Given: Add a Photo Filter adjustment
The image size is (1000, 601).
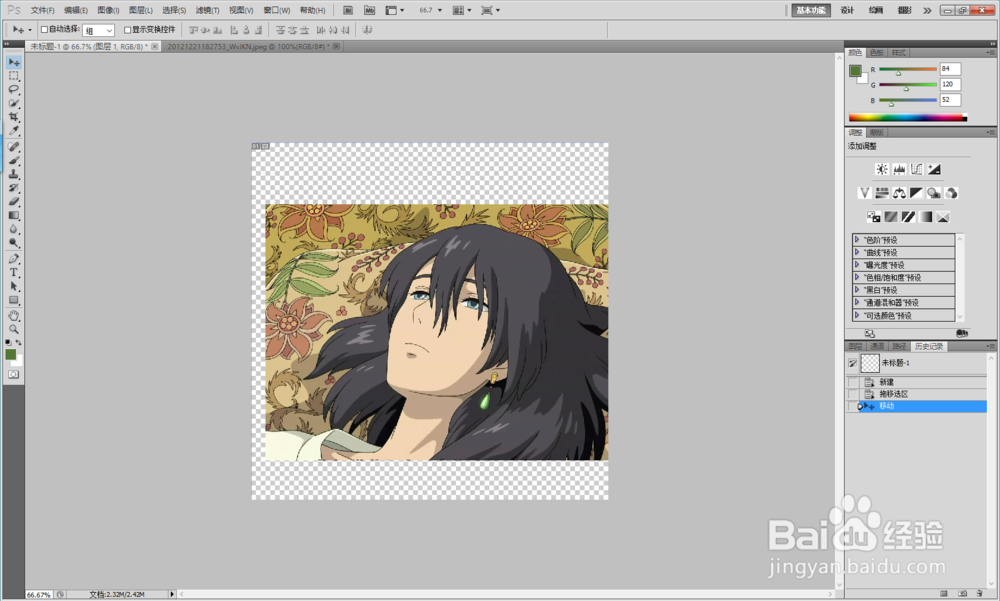Looking at the screenshot, I should pyautogui.click(x=934, y=193).
